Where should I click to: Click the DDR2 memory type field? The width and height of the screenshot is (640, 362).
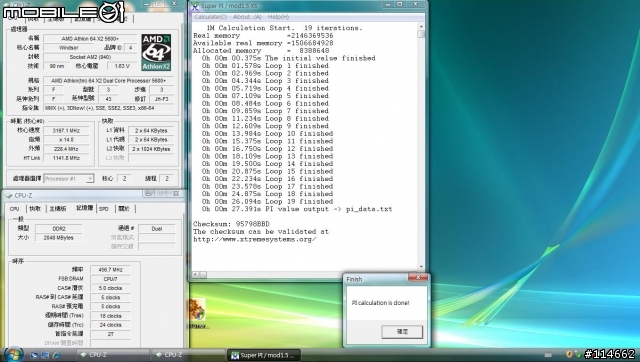tap(59, 229)
